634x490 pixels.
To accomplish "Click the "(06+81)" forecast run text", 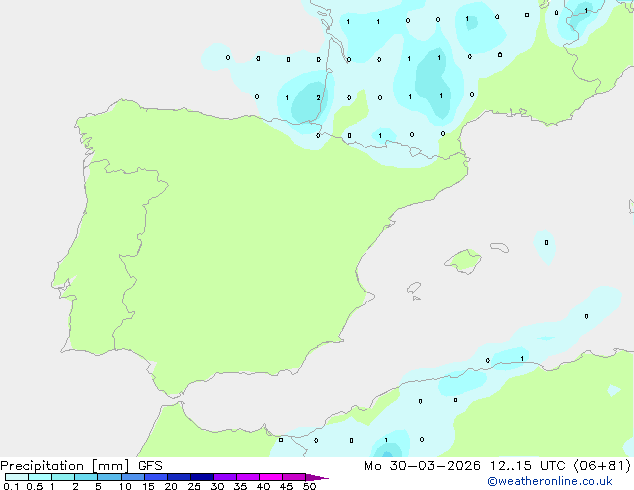I will pyautogui.click(x=602, y=466).
